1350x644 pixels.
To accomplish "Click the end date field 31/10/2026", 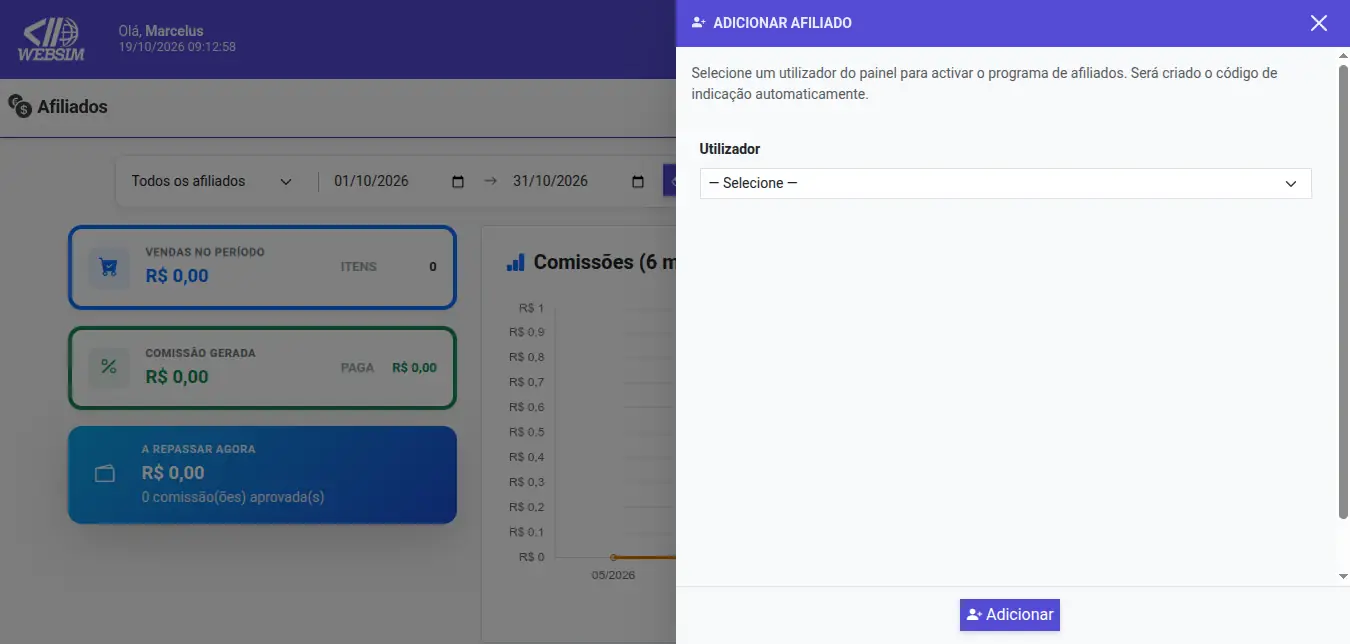I will pos(579,181).
